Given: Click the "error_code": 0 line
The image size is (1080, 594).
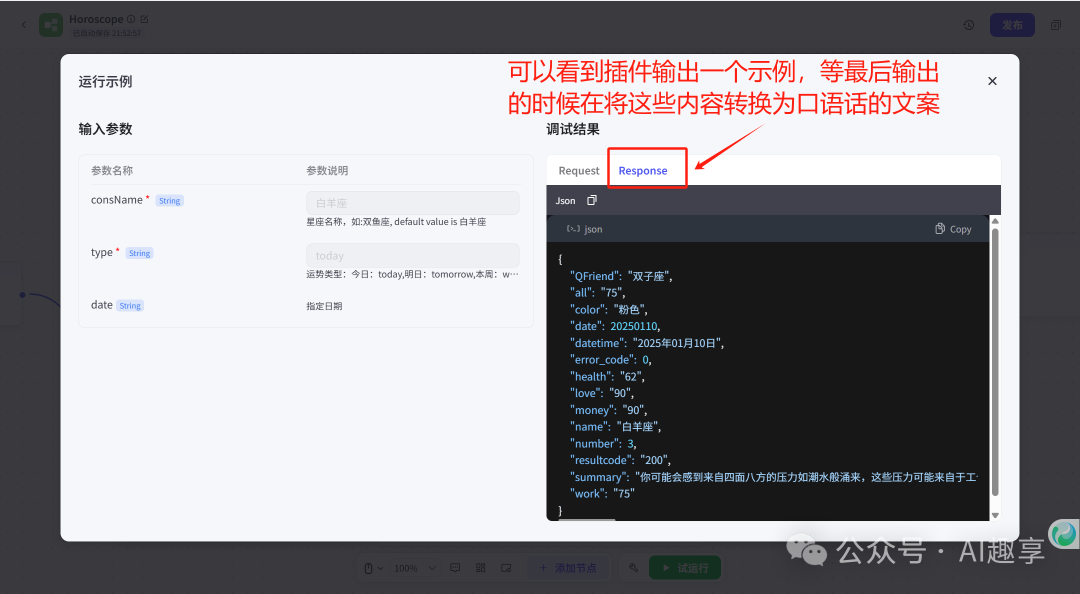Looking at the screenshot, I should tap(610, 360).
